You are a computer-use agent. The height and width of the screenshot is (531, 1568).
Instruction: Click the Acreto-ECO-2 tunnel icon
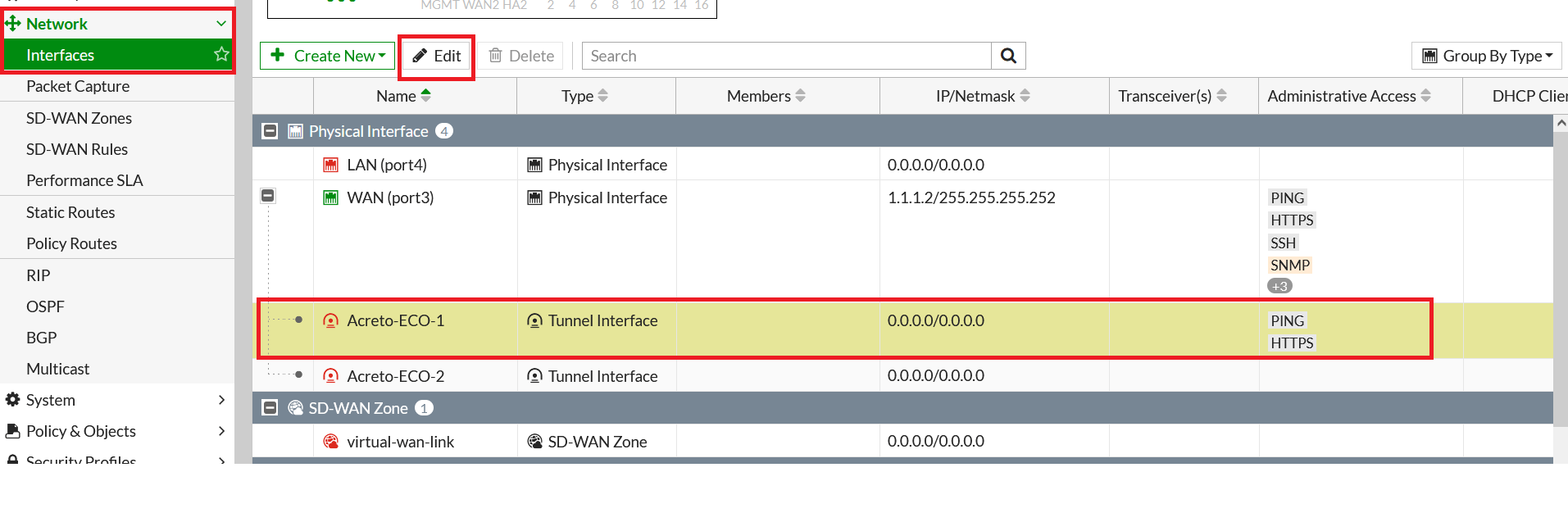331,376
